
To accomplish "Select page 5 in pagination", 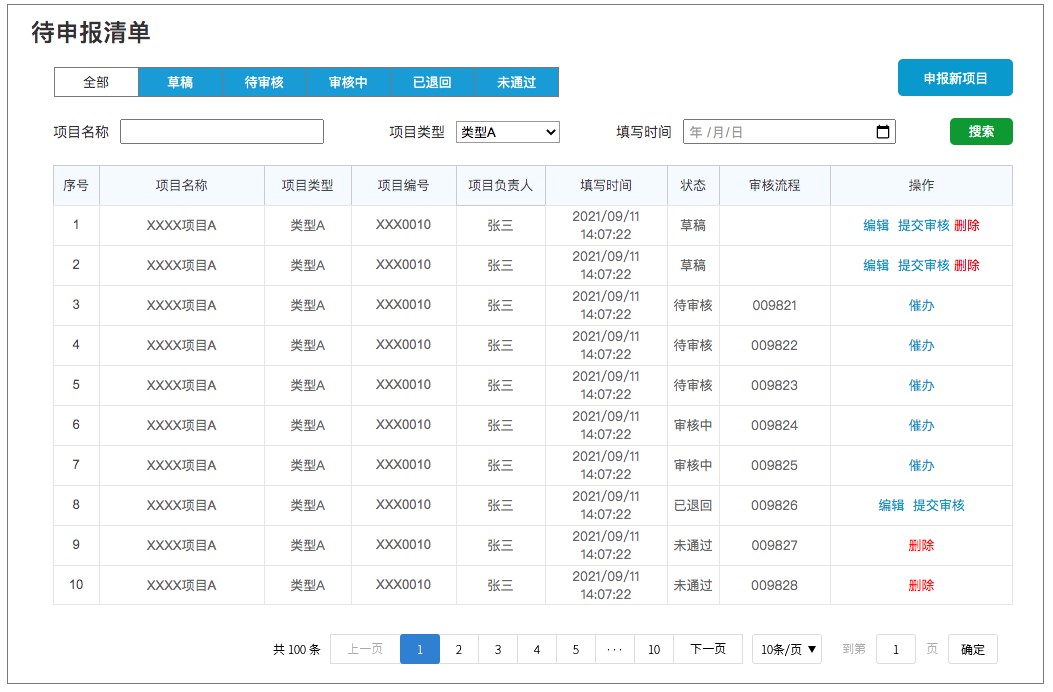I will (x=576, y=649).
